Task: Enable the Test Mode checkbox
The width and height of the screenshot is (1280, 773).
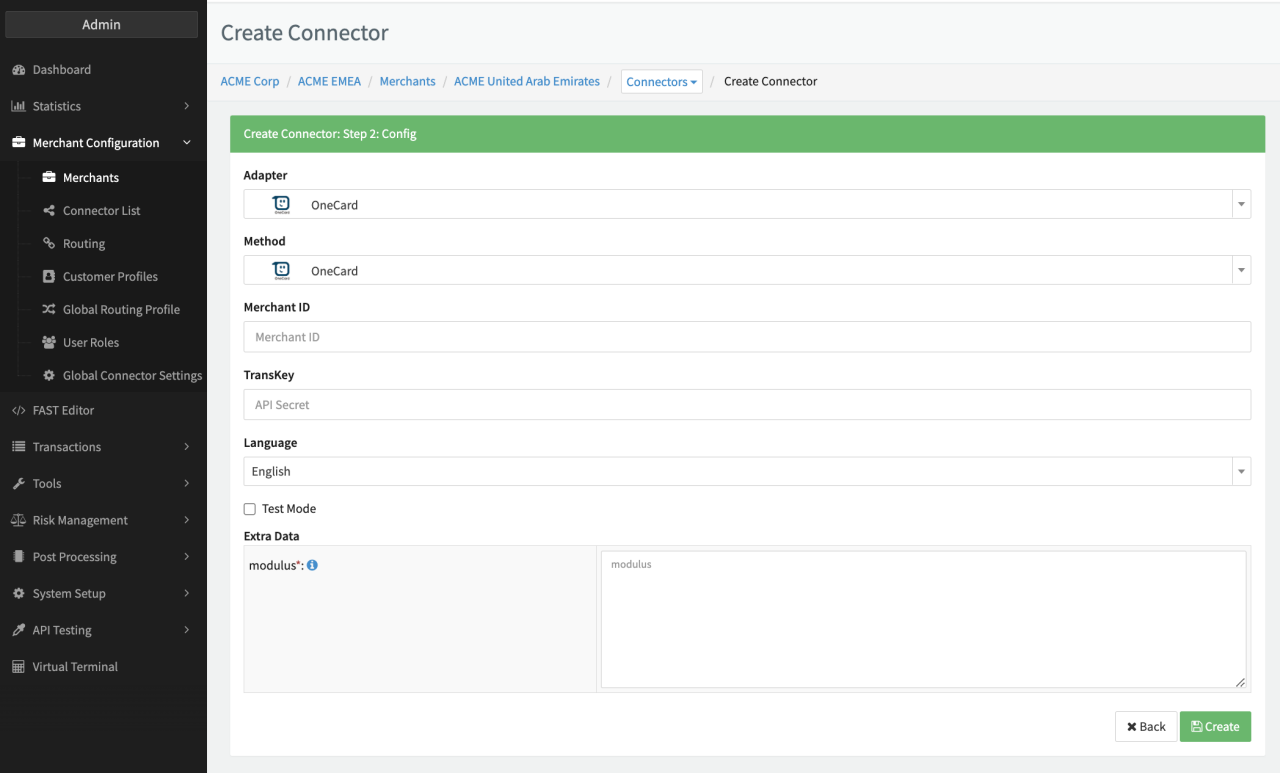Action: tap(250, 509)
